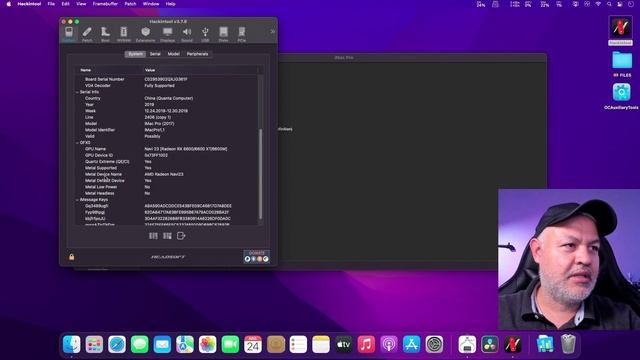Image resolution: width=640 pixels, height=360 pixels.
Task: Click the first barcode icon below table
Action: [153, 236]
